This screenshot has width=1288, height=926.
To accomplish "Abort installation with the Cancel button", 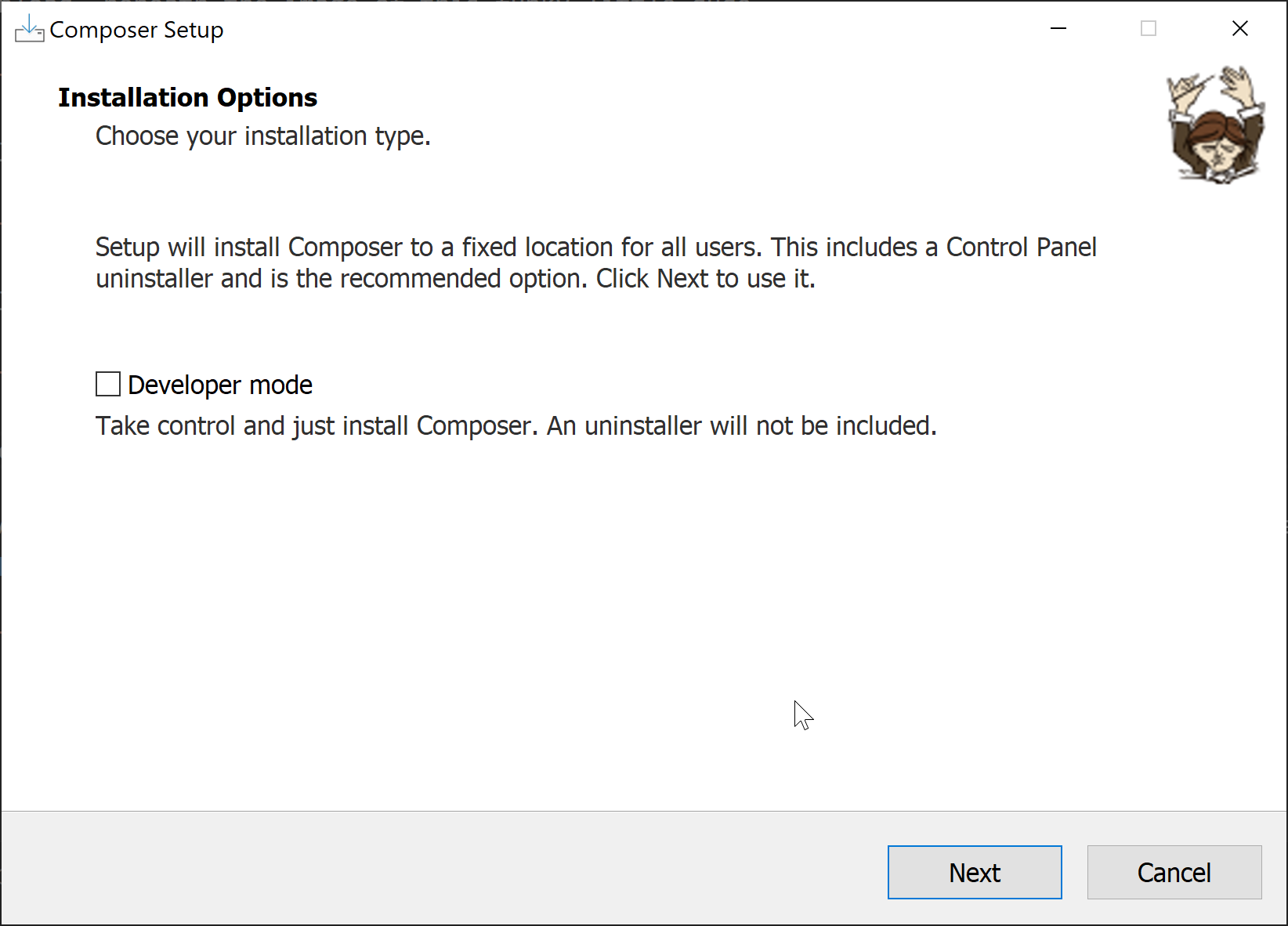I will (1174, 872).
